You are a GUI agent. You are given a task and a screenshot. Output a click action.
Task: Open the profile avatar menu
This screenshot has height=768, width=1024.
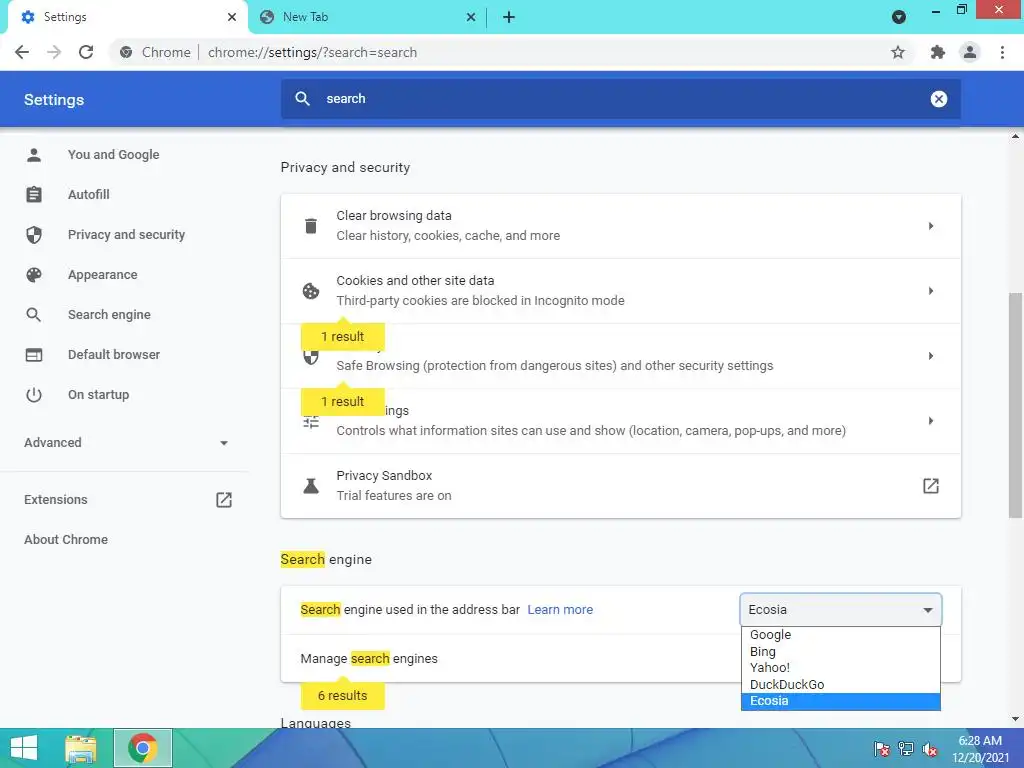point(970,52)
